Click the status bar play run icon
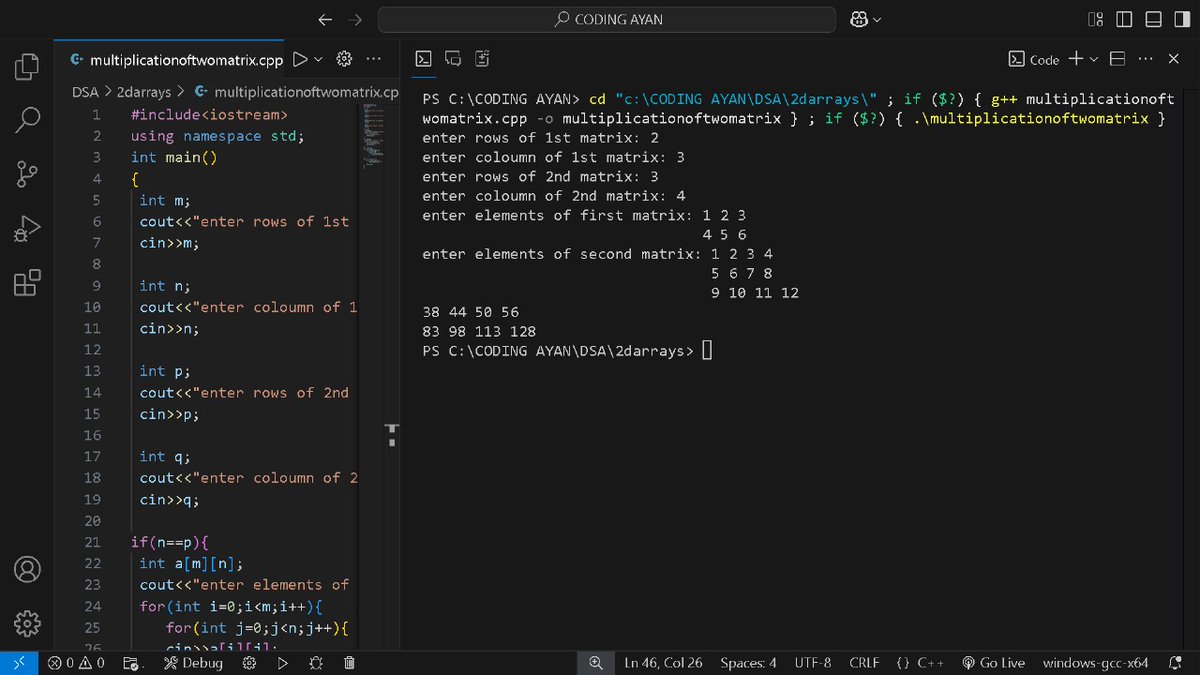The width and height of the screenshot is (1200, 675). pyautogui.click(x=283, y=663)
